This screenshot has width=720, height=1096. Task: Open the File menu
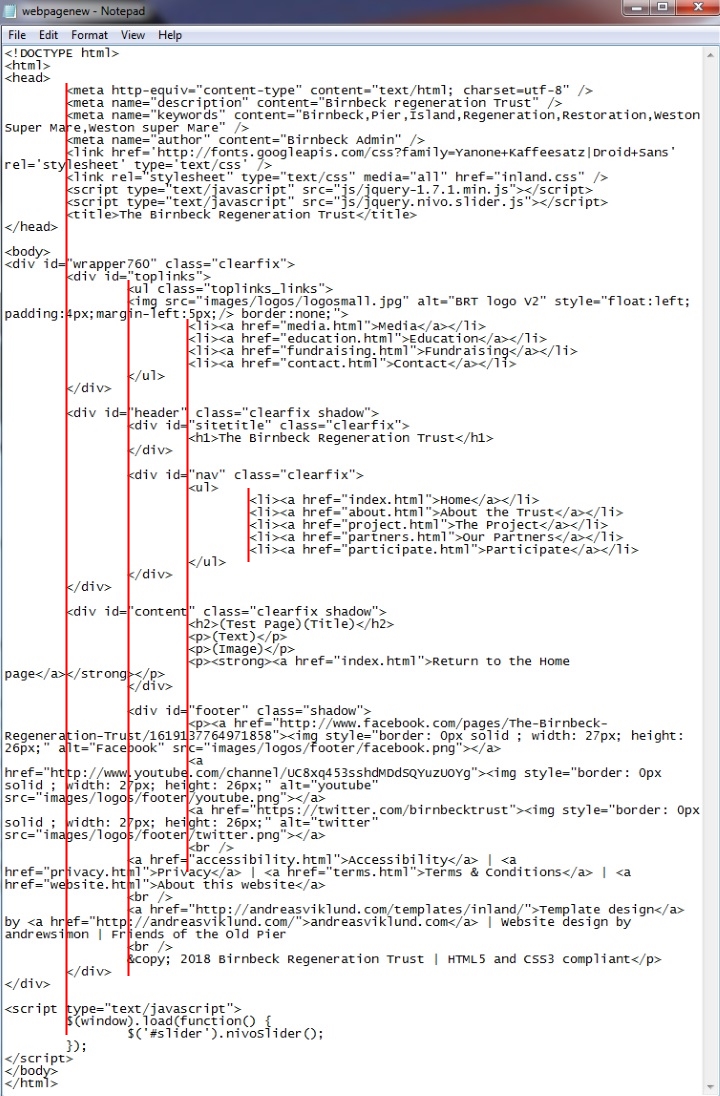click(x=17, y=35)
